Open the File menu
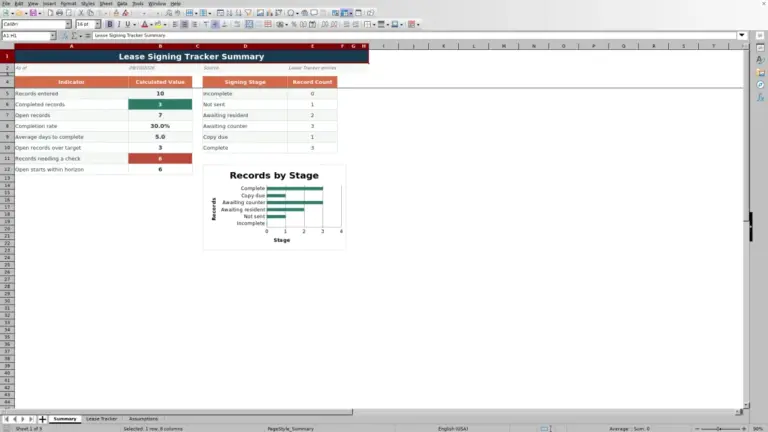 [6, 3]
